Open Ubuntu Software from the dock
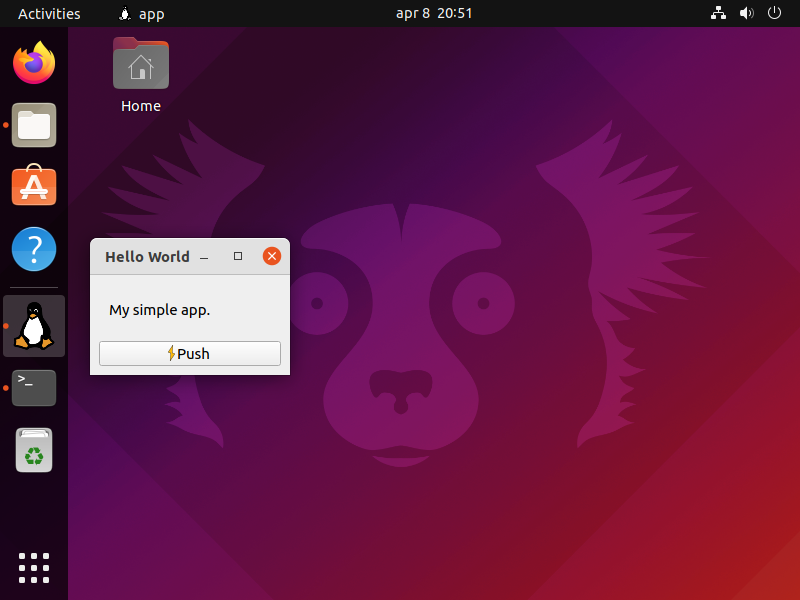This screenshot has width=800, height=600. pos(34,185)
